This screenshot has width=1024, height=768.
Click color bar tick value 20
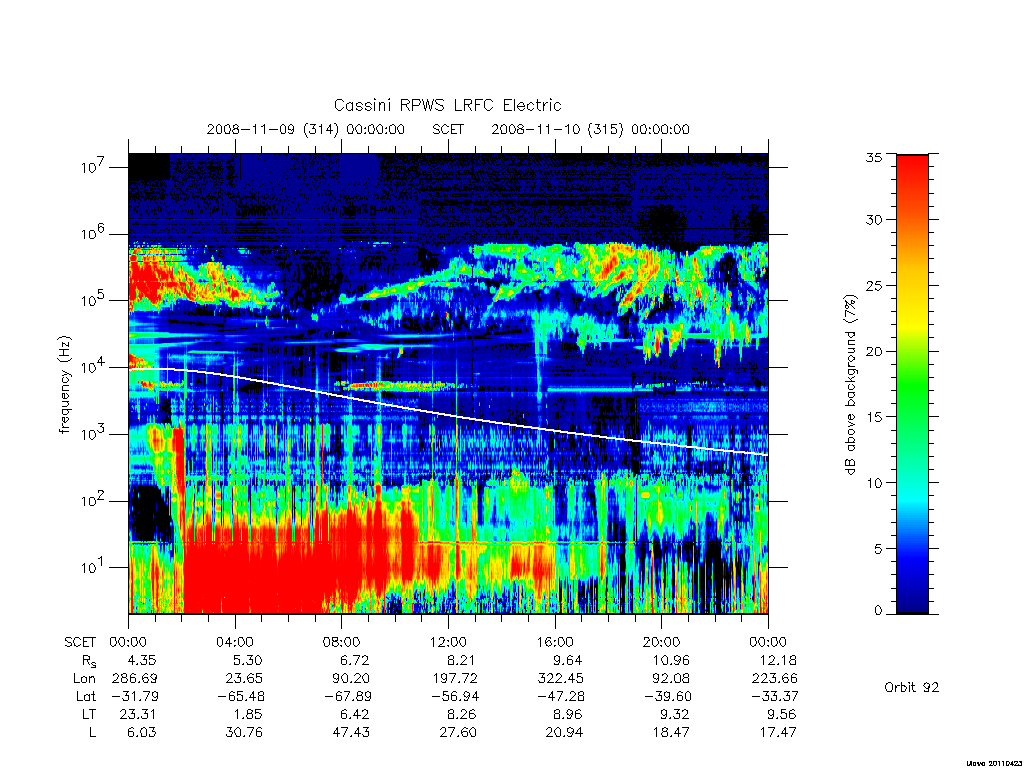pos(874,351)
